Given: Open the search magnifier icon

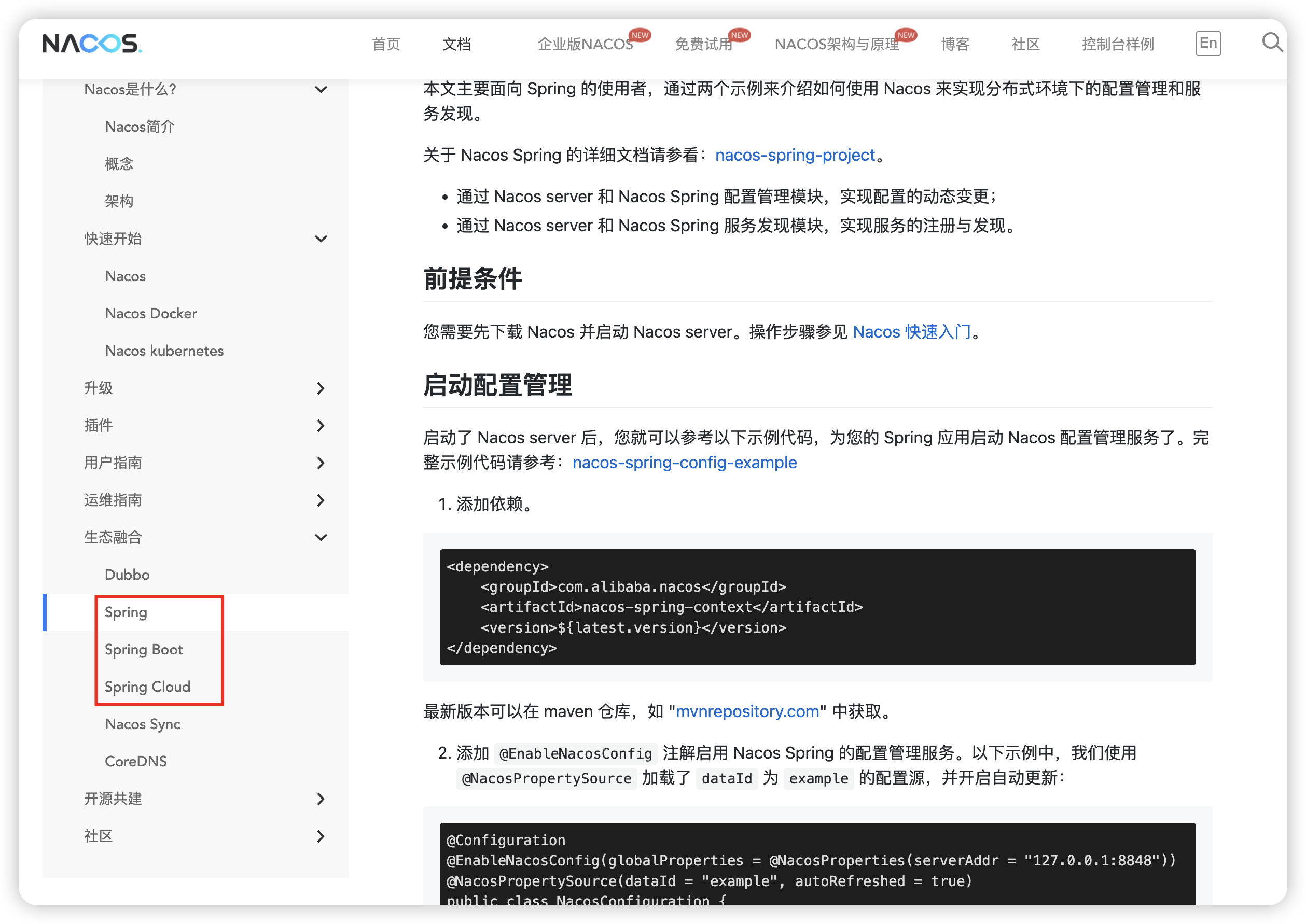Looking at the screenshot, I should pyautogui.click(x=1272, y=43).
